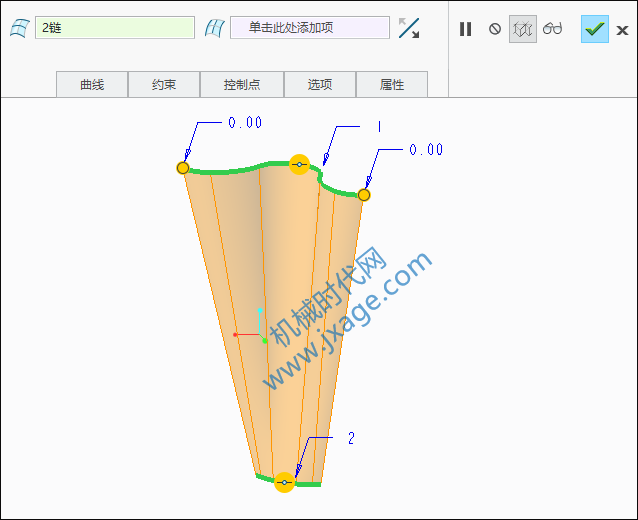Click the chain label 1
Image resolution: width=638 pixels, height=520 pixels.
(379, 127)
